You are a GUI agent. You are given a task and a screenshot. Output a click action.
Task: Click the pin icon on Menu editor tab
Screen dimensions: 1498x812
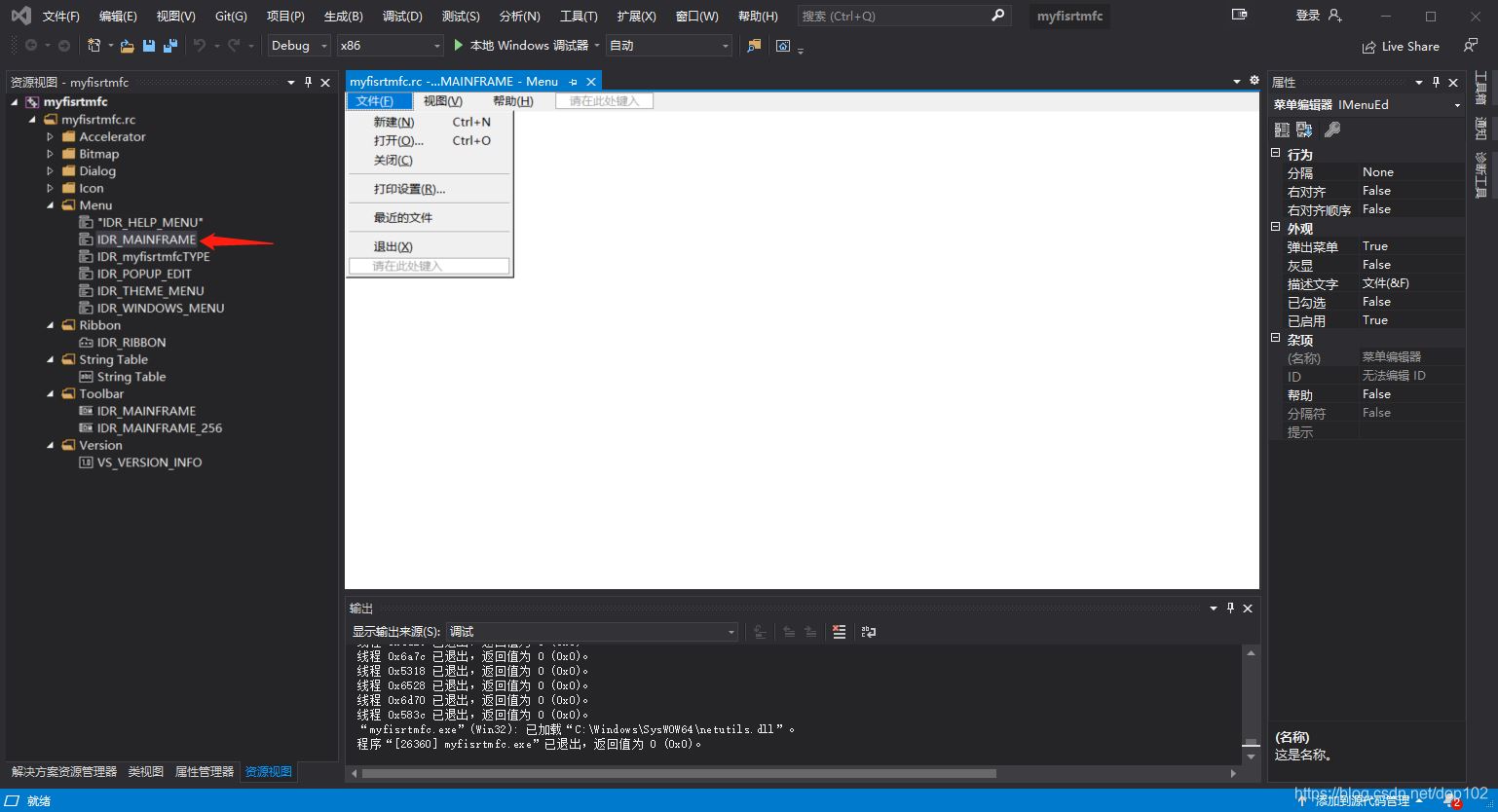573,82
